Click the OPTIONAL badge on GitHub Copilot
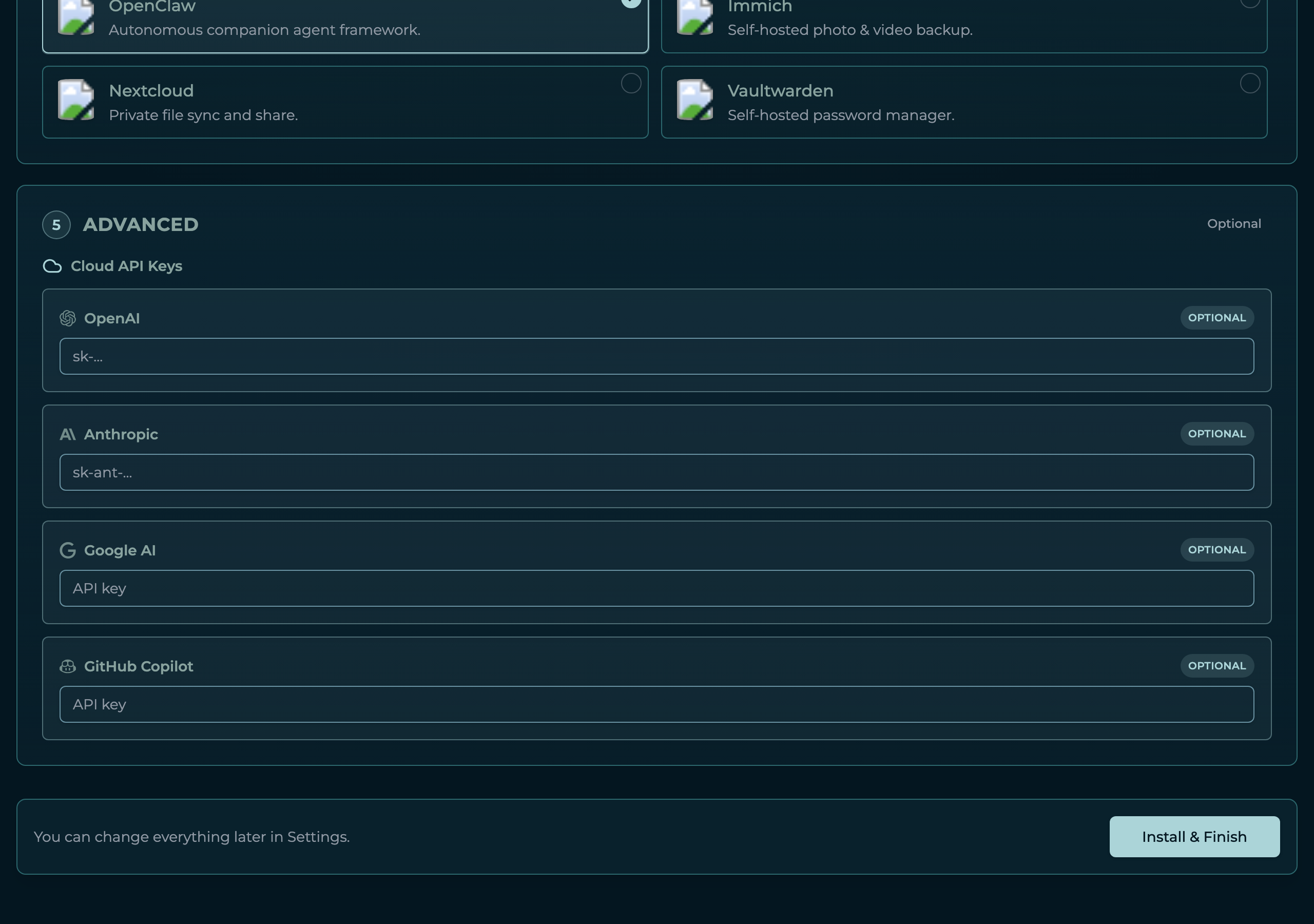The image size is (1314, 924). [1216, 666]
